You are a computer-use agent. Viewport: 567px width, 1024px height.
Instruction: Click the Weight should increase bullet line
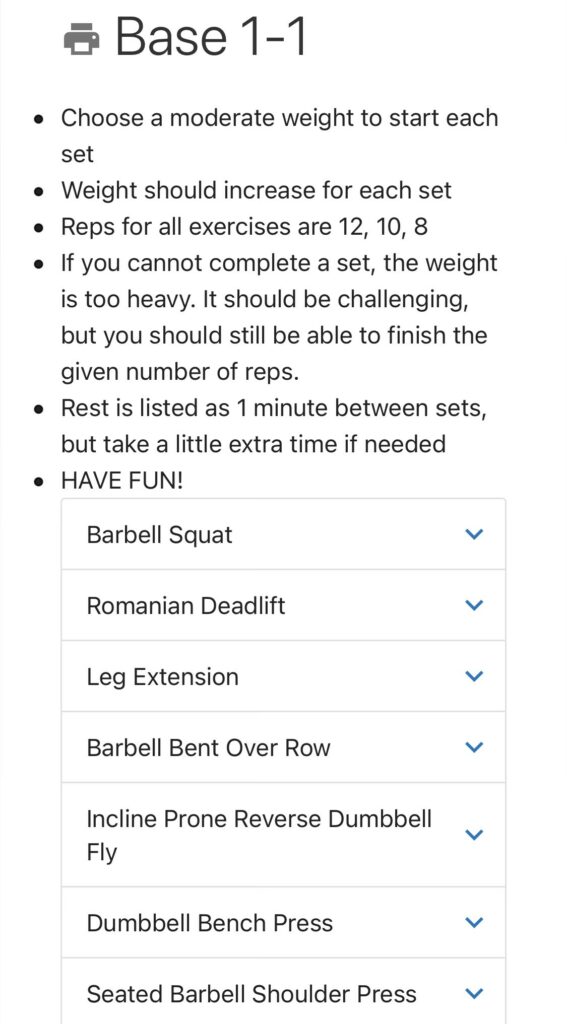tap(256, 191)
